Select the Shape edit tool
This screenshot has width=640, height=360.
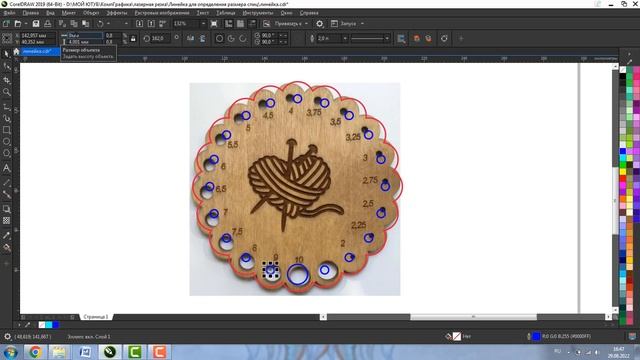point(7,67)
